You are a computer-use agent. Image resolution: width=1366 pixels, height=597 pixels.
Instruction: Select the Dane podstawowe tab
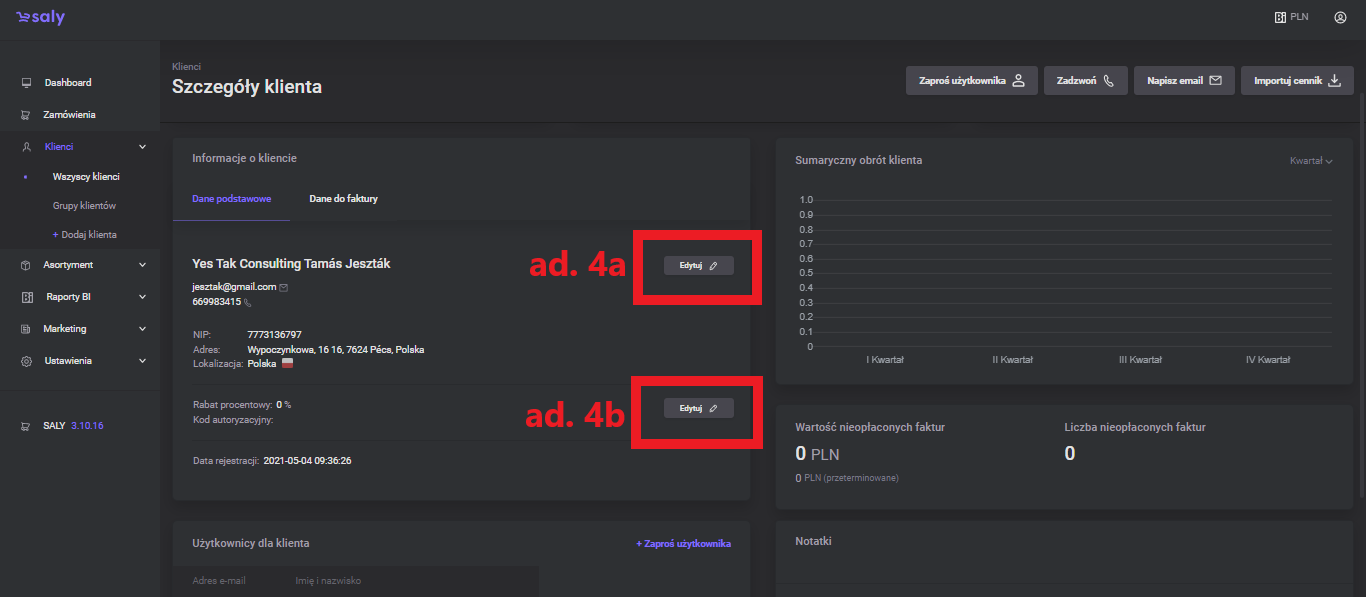coord(231,199)
